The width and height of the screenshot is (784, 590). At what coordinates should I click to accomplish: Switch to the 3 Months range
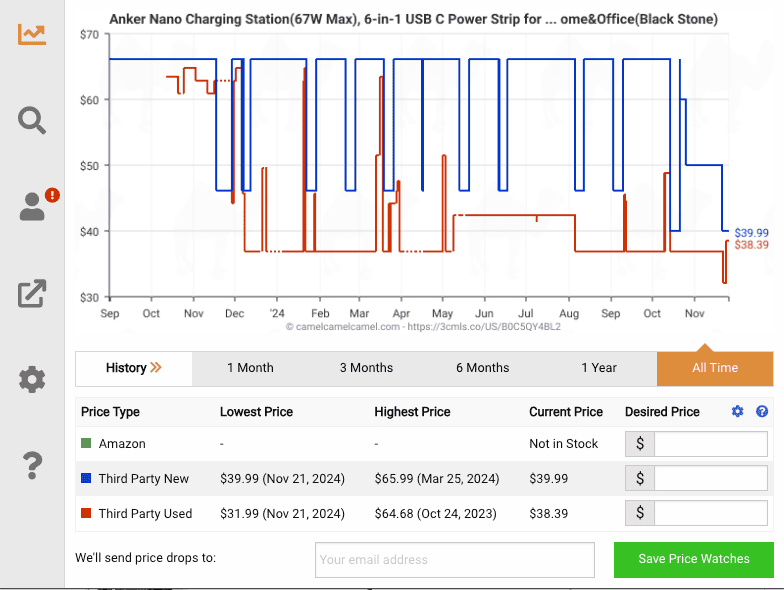tap(366, 368)
